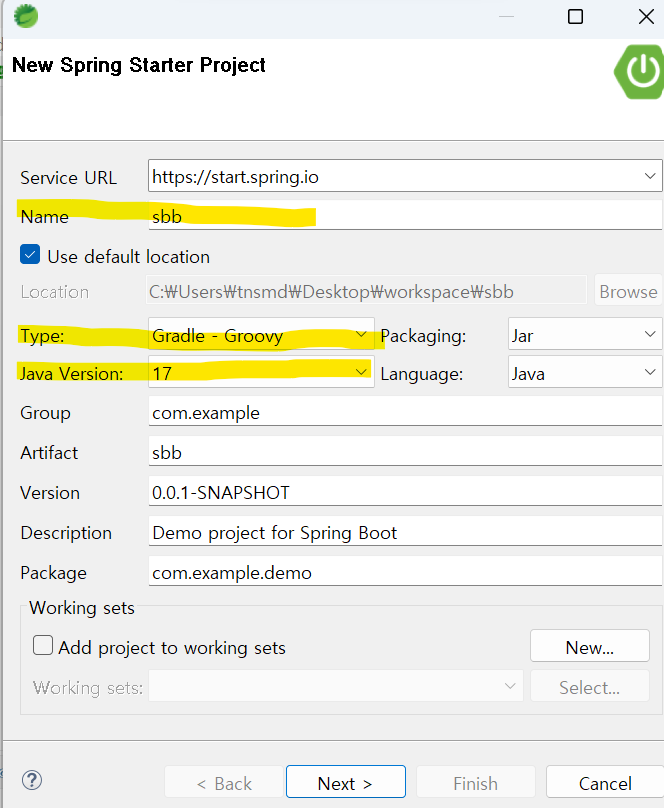Click the green Spring Boot power logo
Screen dimensions: 664x808
tap(640, 72)
